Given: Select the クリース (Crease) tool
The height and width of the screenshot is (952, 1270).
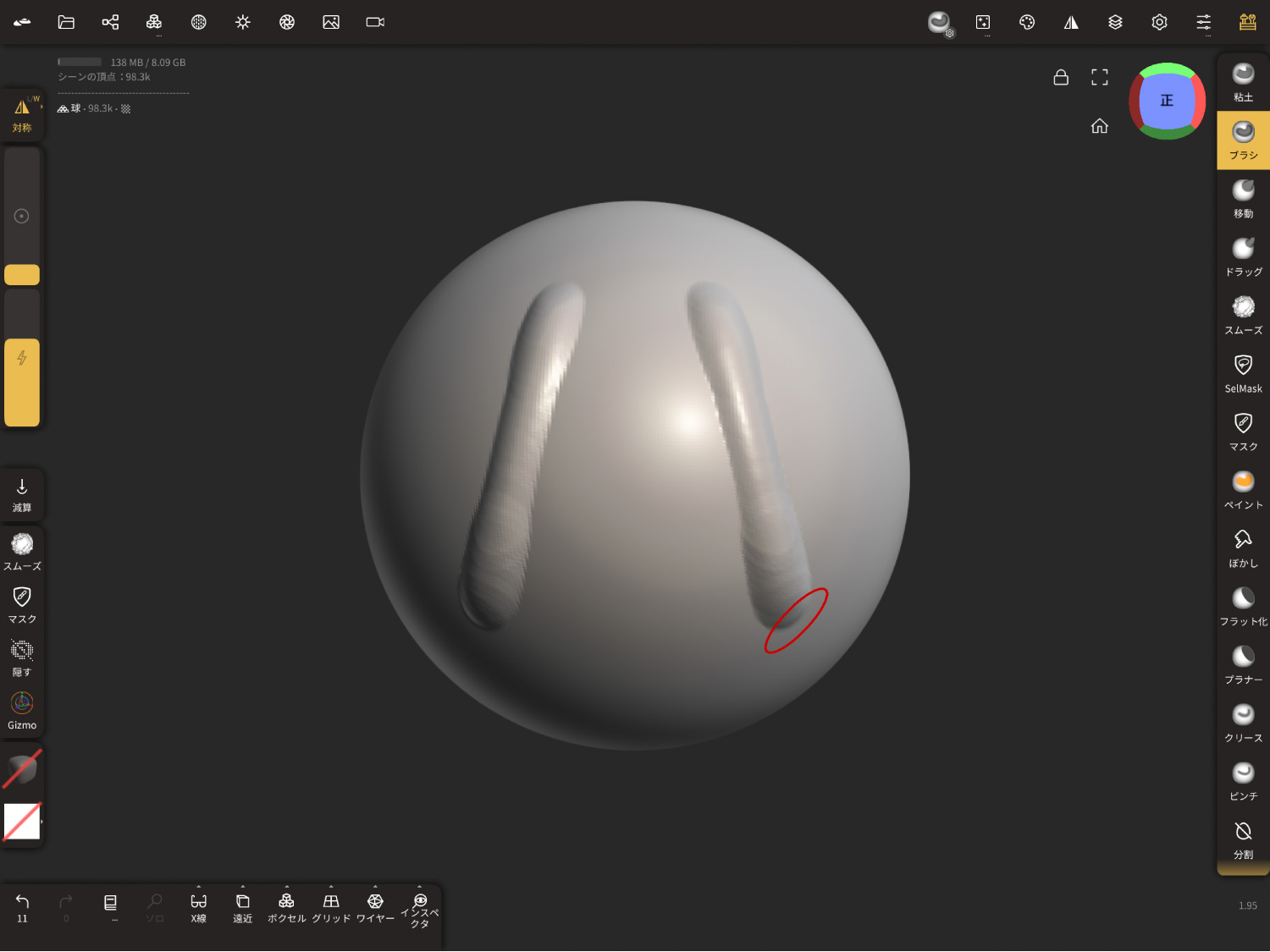Looking at the screenshot, I should 1242,723.
